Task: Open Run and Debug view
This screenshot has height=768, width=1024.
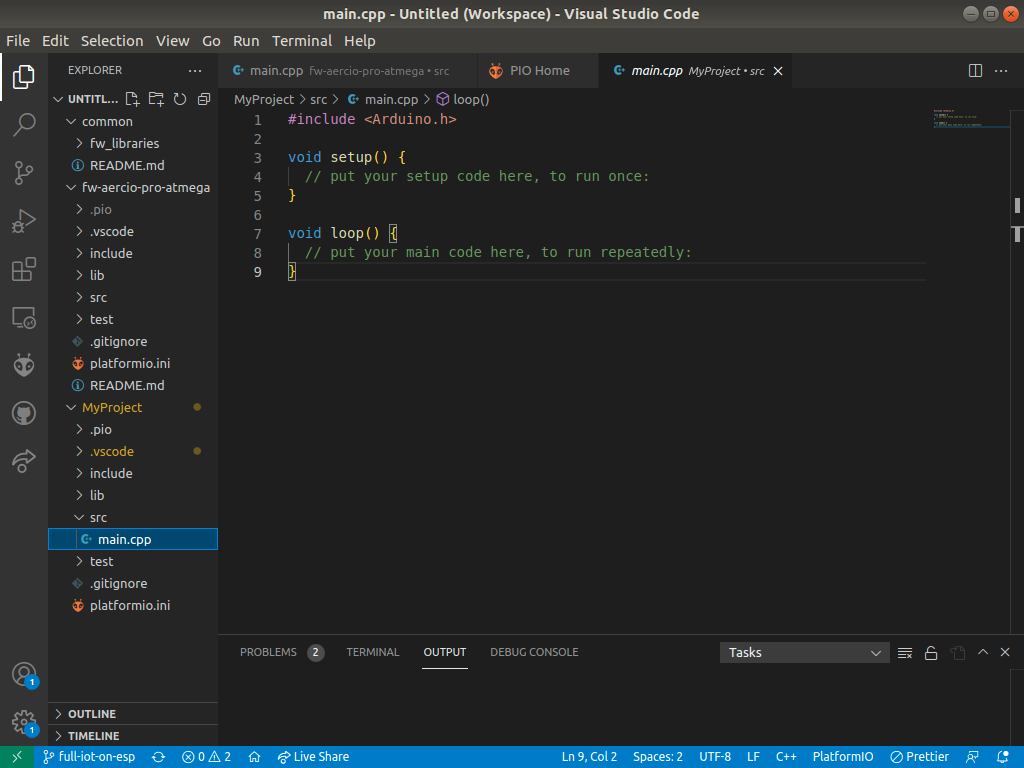Action: (x=24, y=221)
